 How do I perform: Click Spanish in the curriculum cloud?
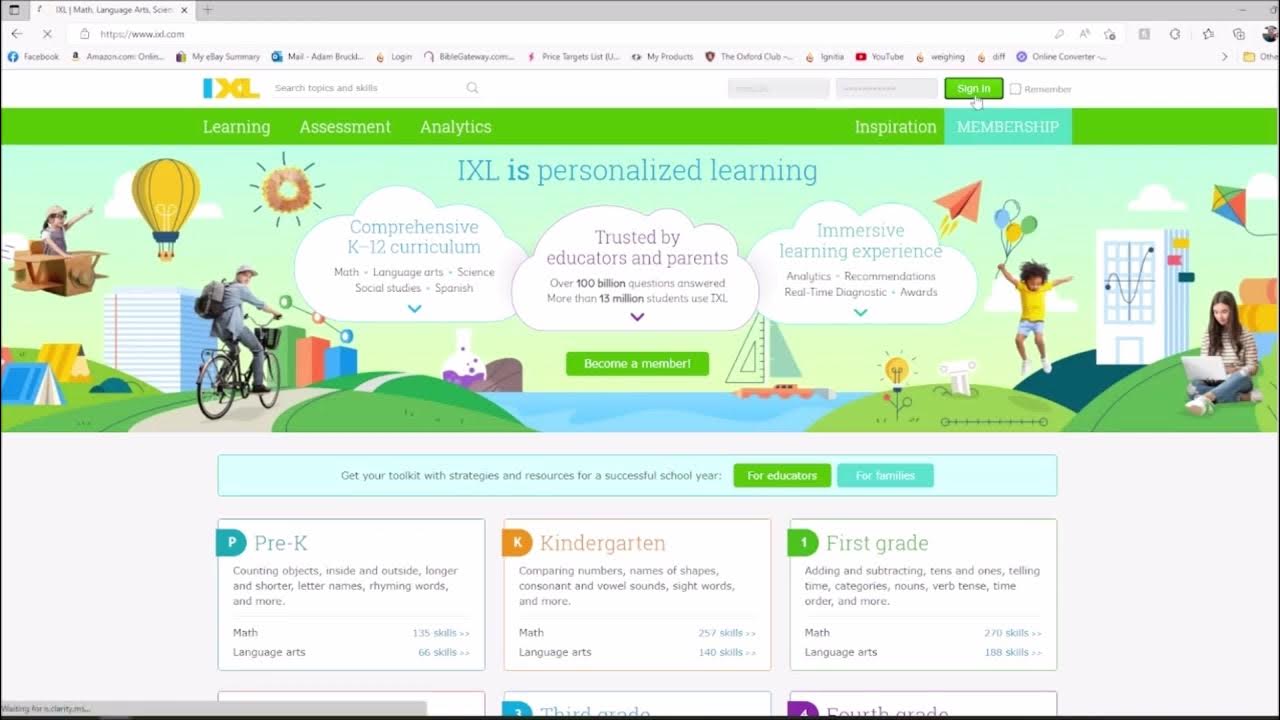pyautogui.click(x=454, y=288)
